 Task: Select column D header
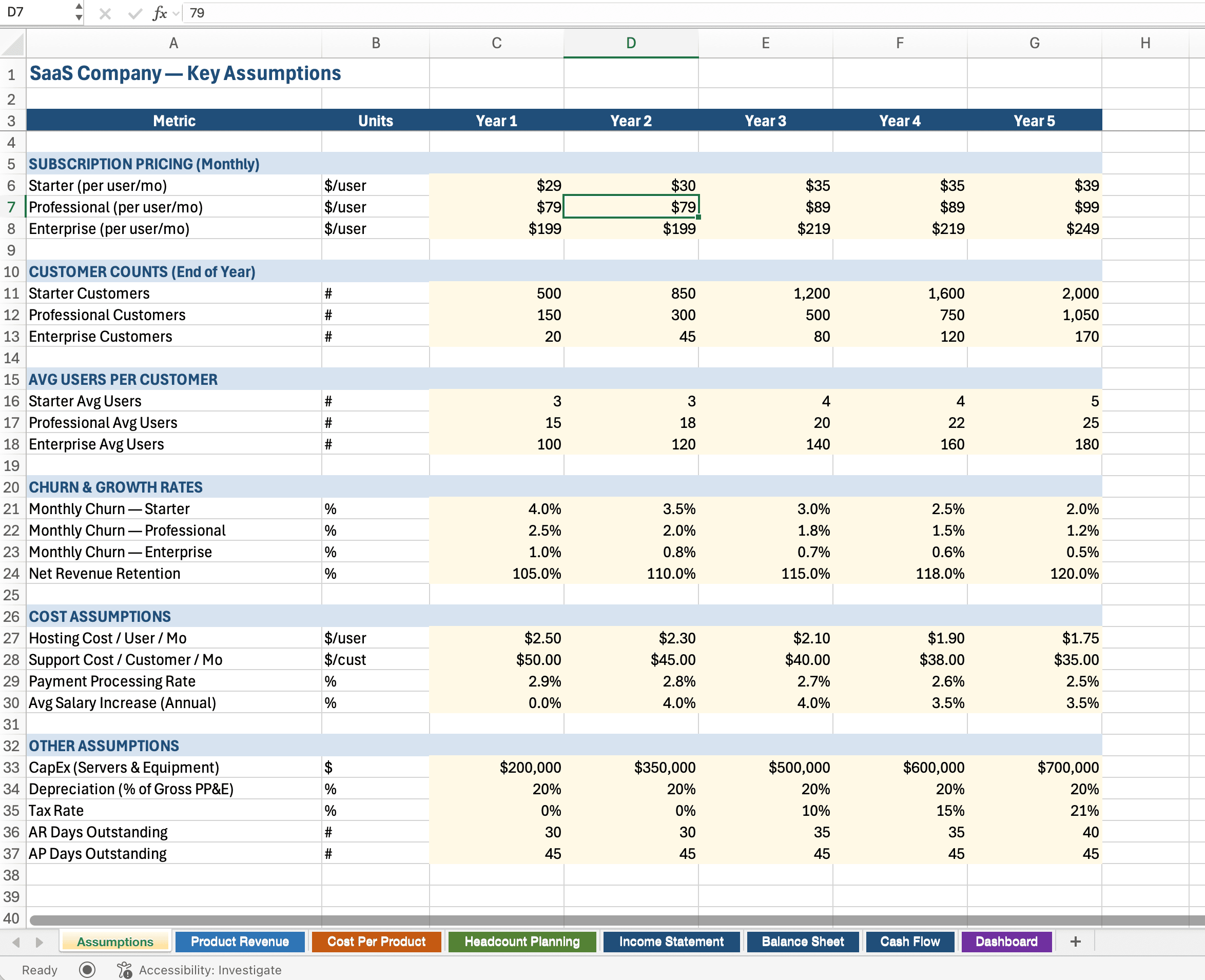pos(631,44)
